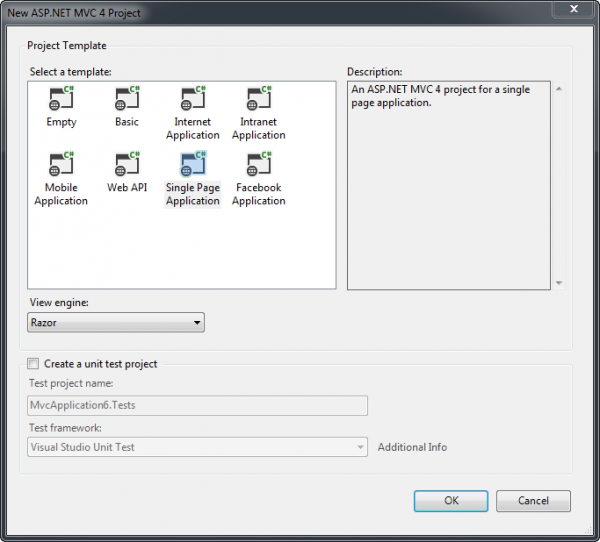Image resolution: width=600 pixels, height=542 pixels.
Task: Pick the Intranet Application template icon
Action: [x=259, y=98]
